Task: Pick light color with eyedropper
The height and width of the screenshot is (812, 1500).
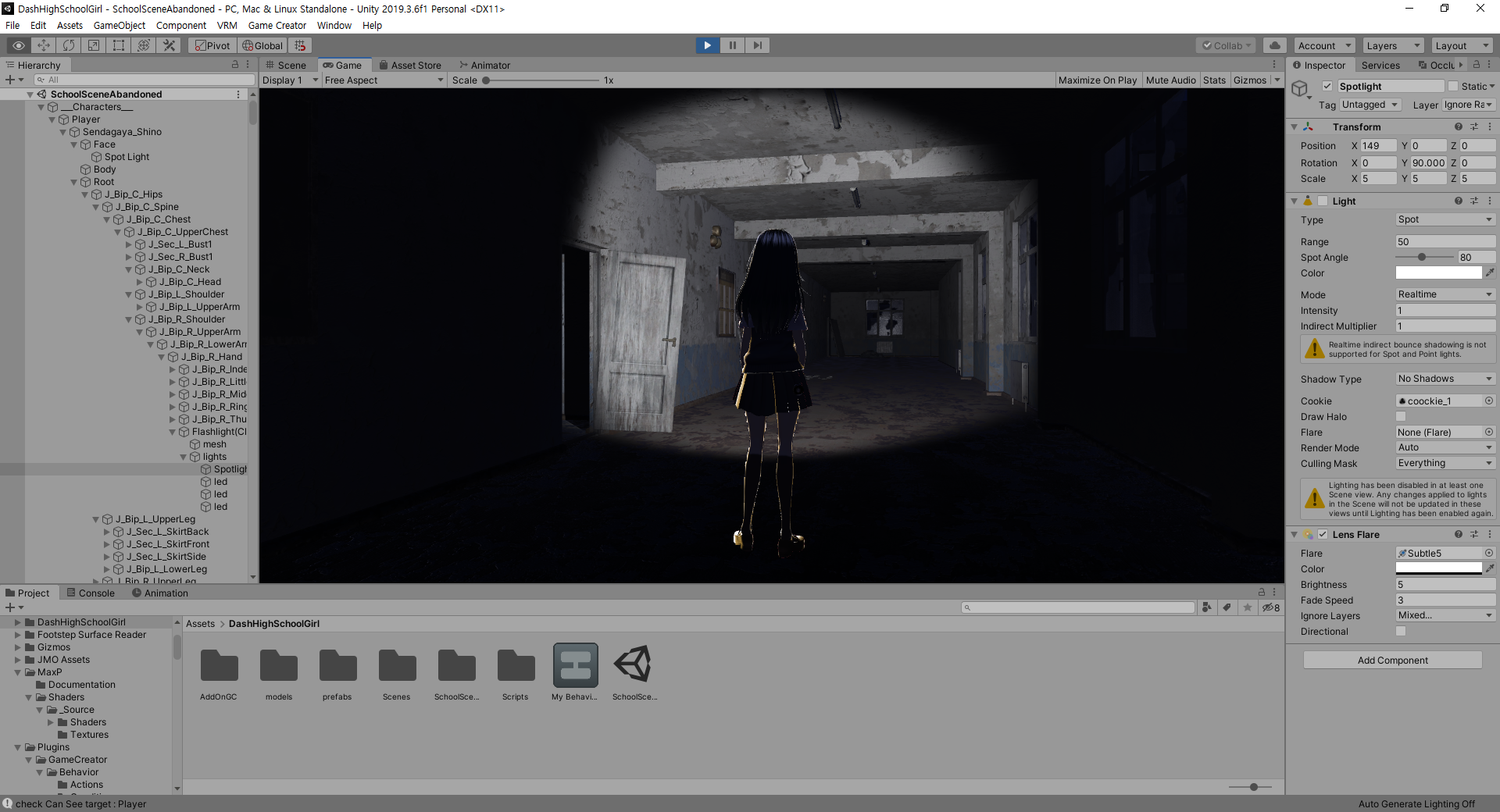Action: coord(1490,272)
